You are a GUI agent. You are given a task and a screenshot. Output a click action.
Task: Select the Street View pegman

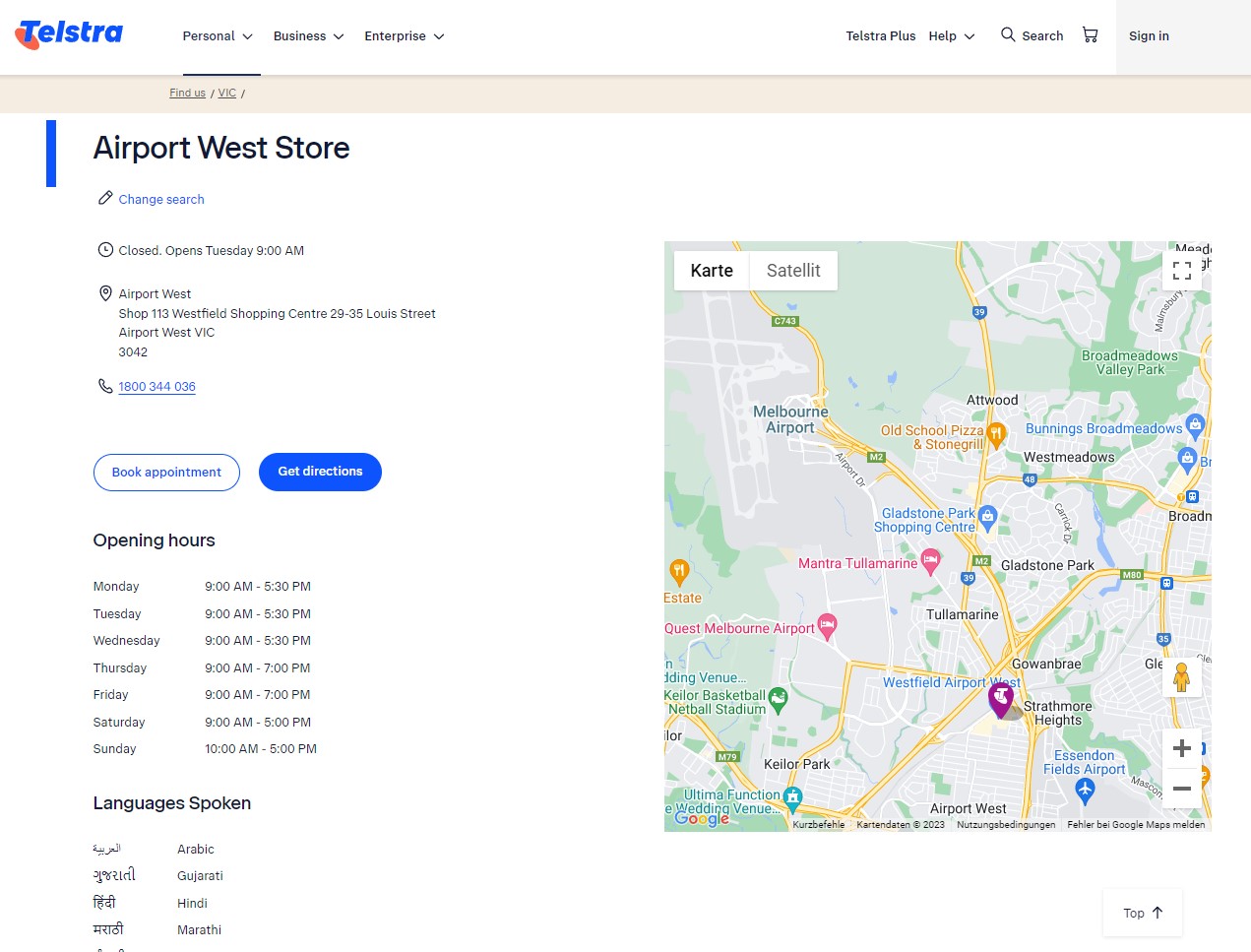tap(1182, 677)
